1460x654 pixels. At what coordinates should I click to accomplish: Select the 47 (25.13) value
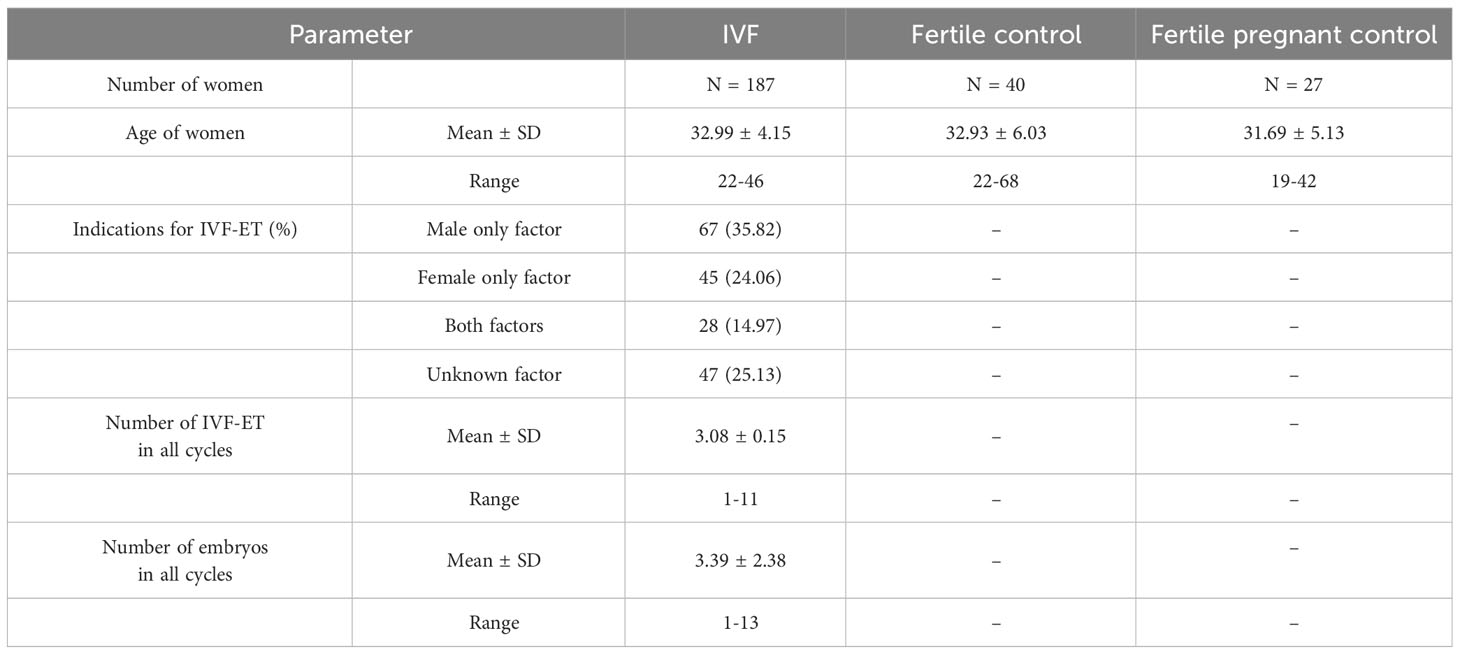[x=736, y=375]
